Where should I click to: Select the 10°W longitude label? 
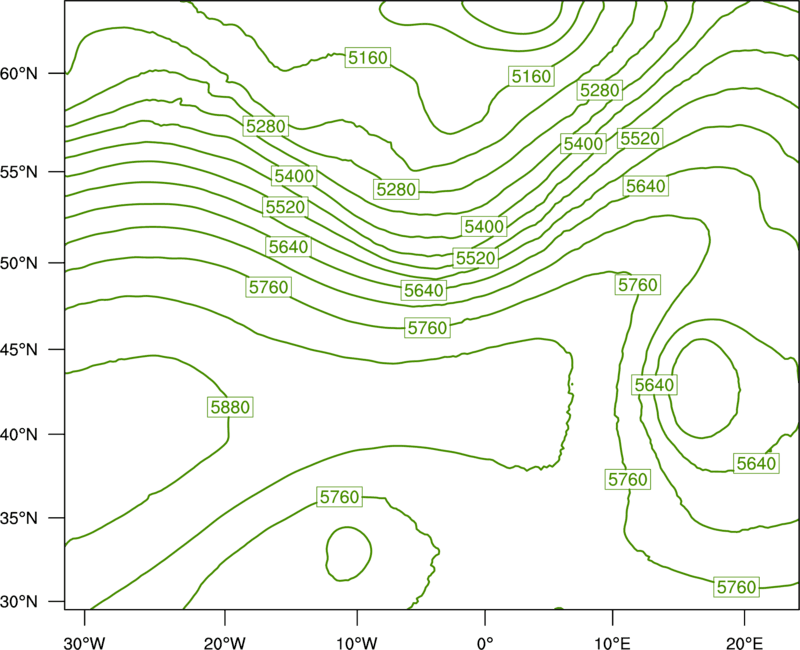pyautogui.click(x=356, y=643)
